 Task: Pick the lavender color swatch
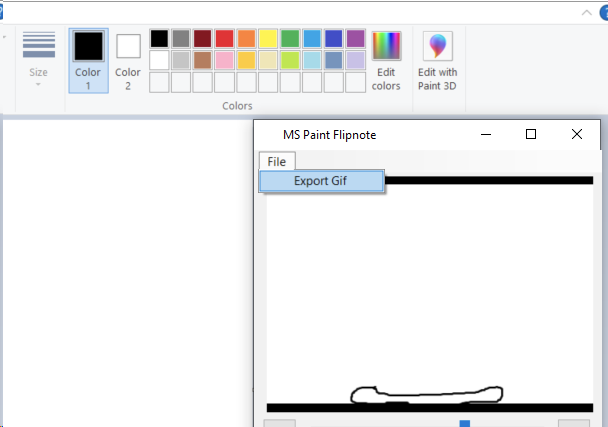tap(356, 60)
